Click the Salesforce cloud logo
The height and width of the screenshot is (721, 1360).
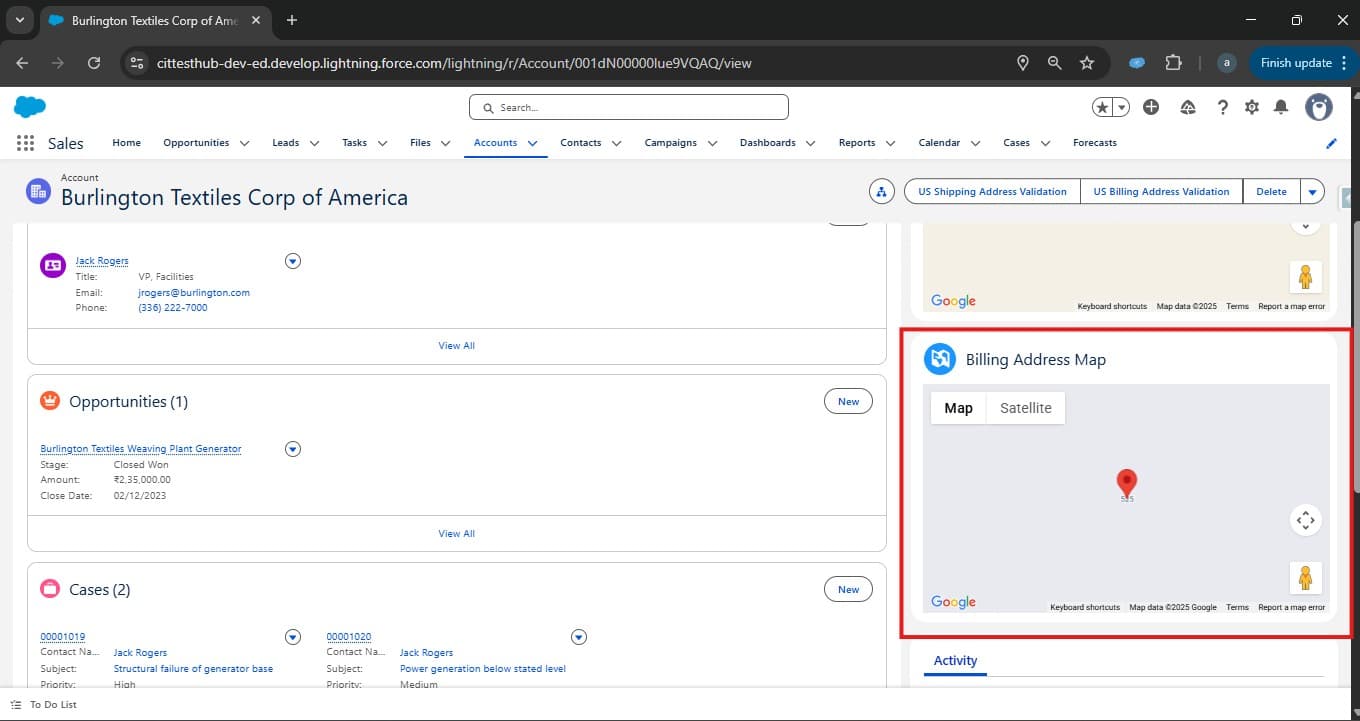tap(30, 107)
